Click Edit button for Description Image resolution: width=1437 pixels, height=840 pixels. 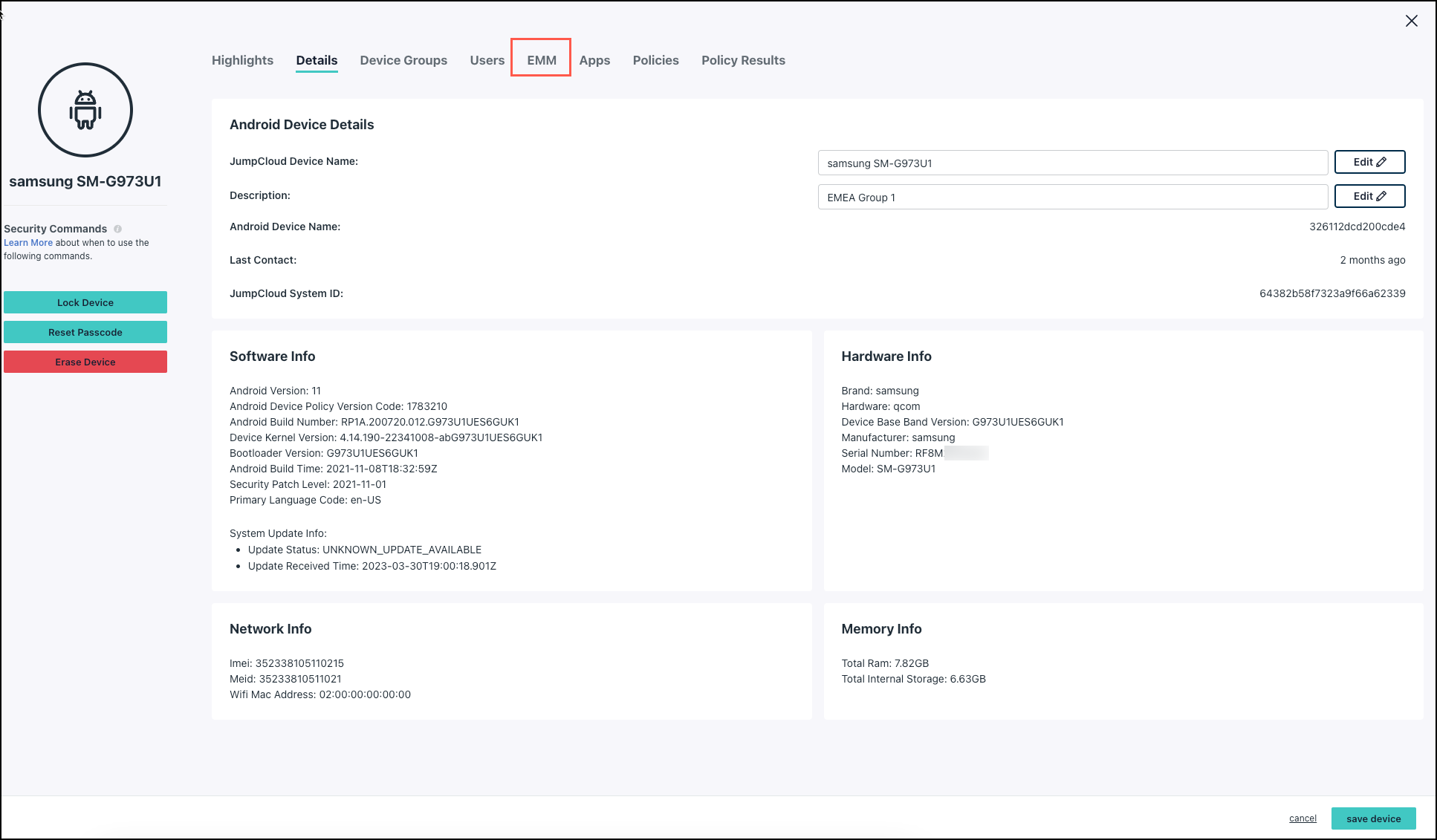(1369, 196)
